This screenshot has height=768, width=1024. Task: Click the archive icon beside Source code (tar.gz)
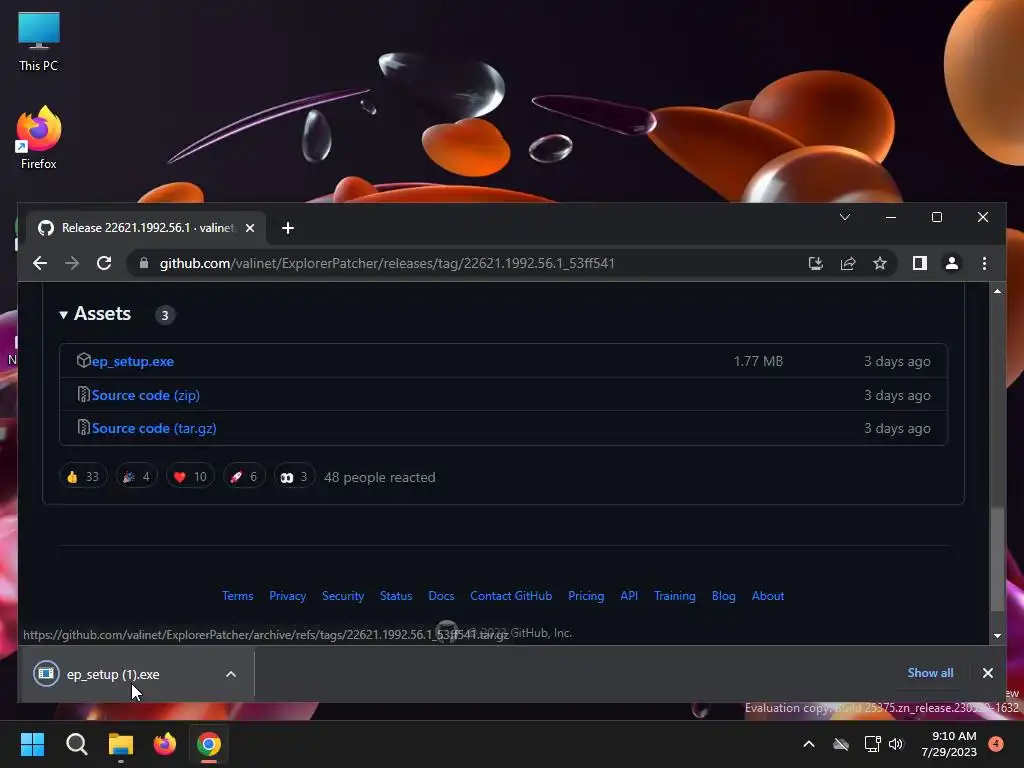[x=83, y=428]
